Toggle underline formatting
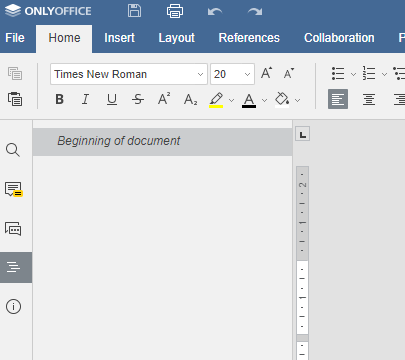 point(112,99)
